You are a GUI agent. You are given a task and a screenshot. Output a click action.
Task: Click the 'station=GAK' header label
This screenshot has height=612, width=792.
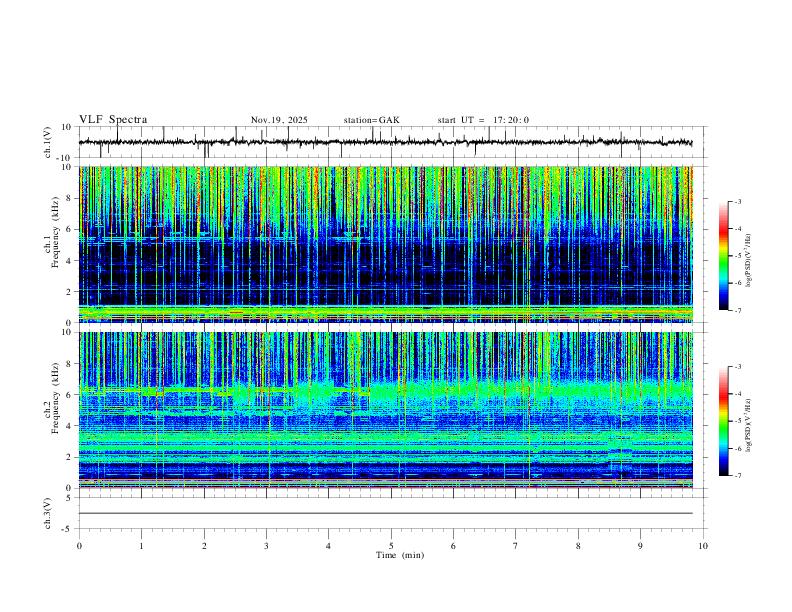coord(371,120)
